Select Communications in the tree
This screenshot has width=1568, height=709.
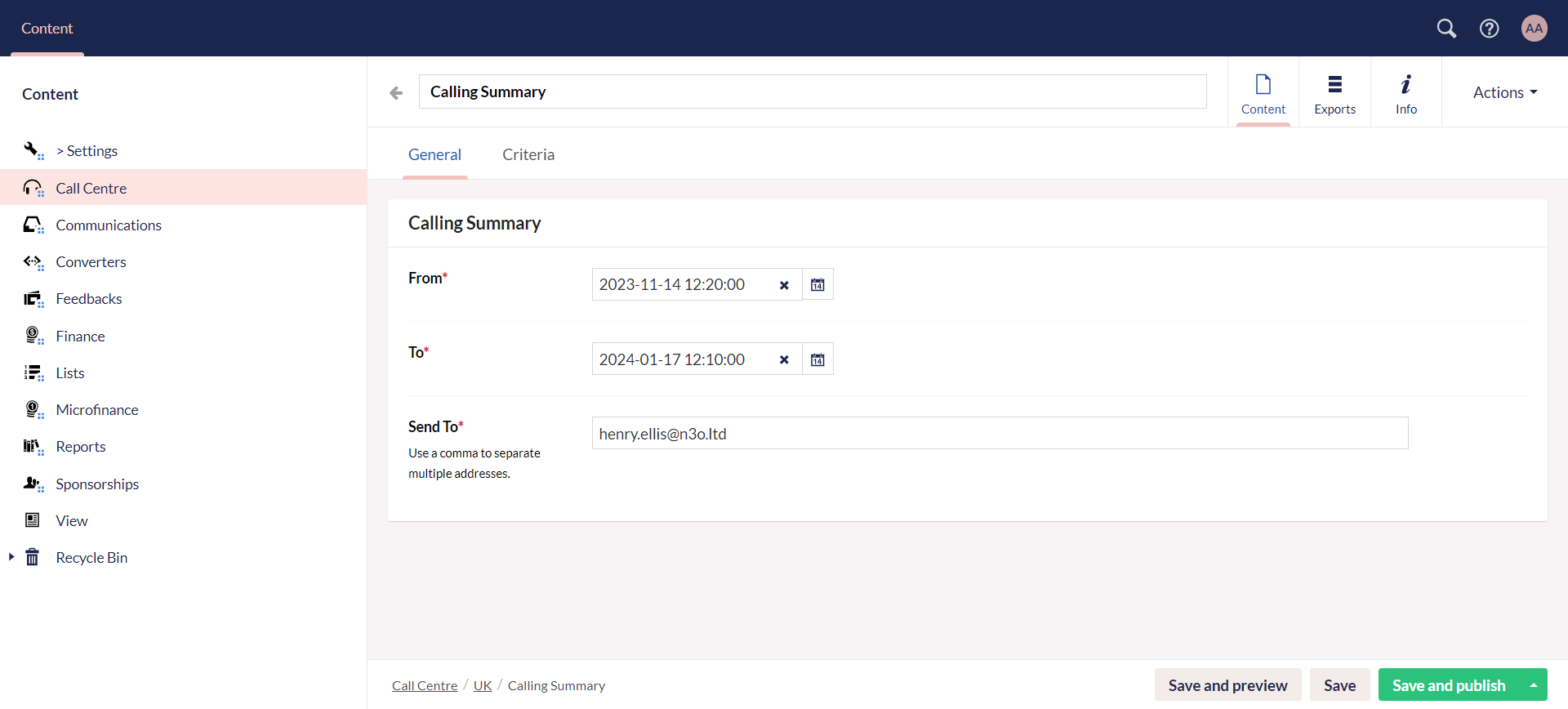[109, 225]
